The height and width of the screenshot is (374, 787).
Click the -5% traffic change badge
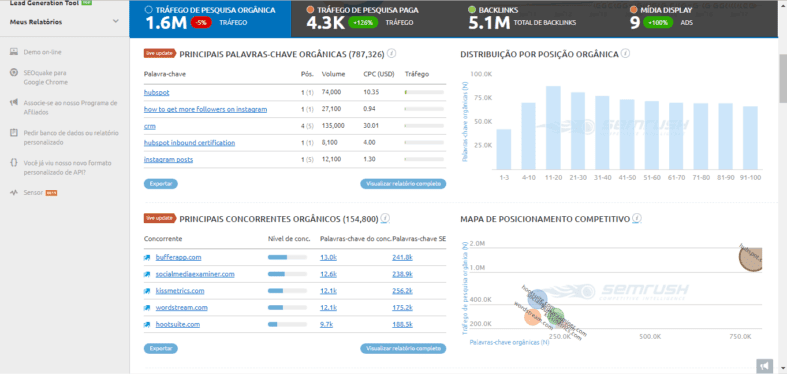pos(201,23)
